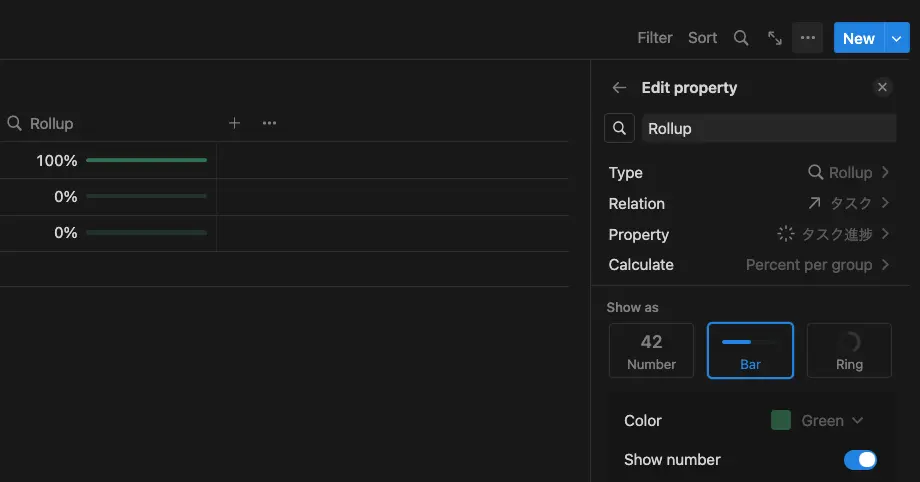The image size is (920, 482).
Task: Expand the New button dropdown arrow
Action: [x=897, y=38]
